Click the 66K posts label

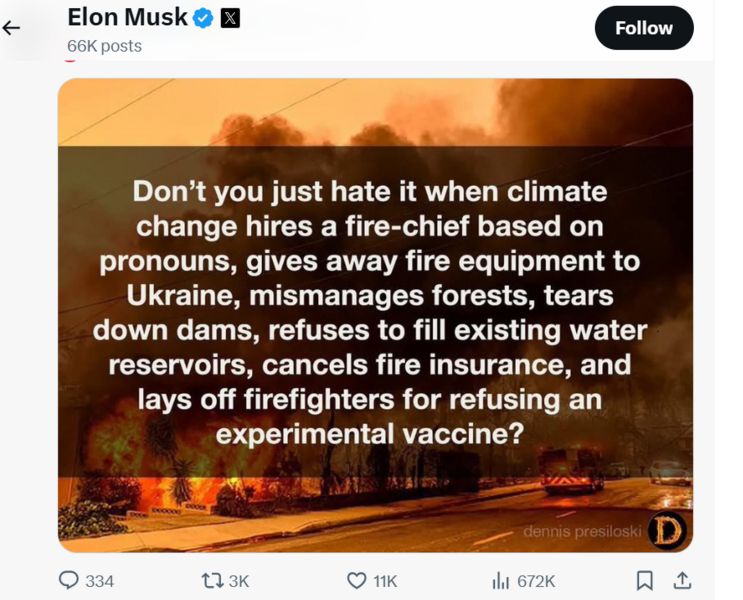click(104, 46)
